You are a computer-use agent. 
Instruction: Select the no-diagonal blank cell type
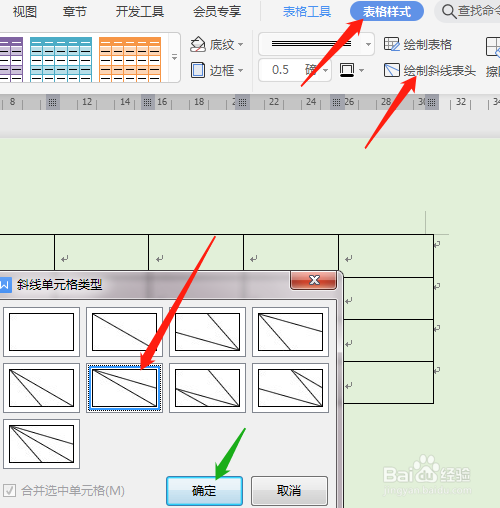pos(41,332)
